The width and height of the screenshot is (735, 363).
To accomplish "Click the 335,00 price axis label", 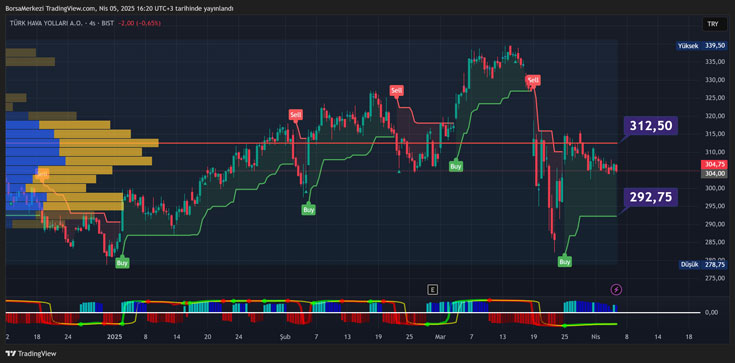I will coord(715,62).
